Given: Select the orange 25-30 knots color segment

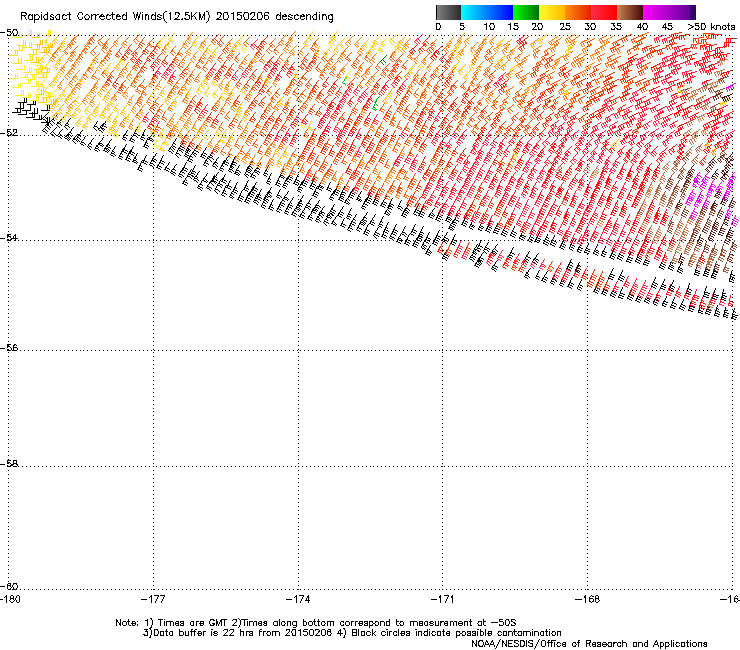Looking at the screenshot, I should tap(578, 12).
